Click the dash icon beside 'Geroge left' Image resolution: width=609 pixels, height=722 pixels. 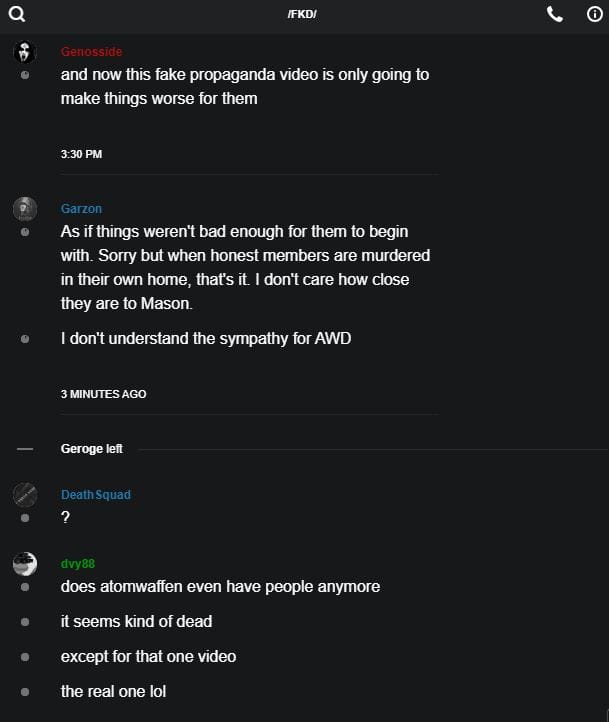[25, 449]
